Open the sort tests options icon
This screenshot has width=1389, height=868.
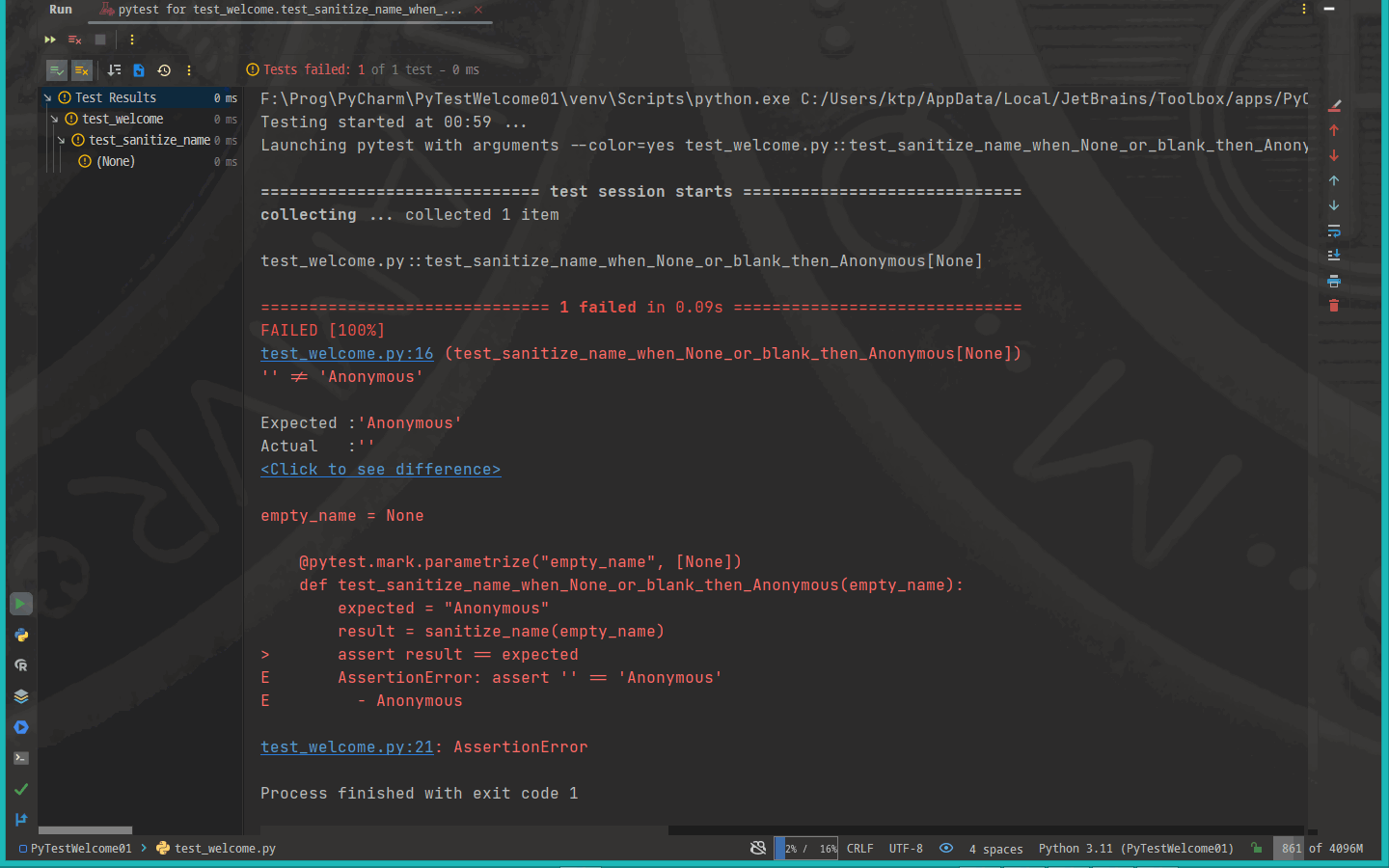114,70
